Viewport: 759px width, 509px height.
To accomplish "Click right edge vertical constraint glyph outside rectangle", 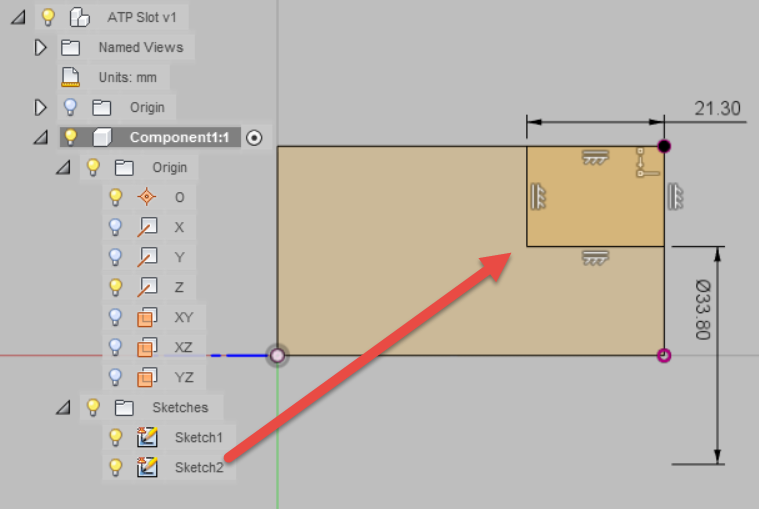I will coord(675,196).
